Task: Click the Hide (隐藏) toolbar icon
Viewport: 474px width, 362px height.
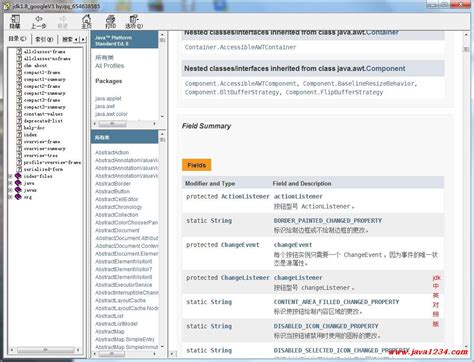Action: [15, 20]
